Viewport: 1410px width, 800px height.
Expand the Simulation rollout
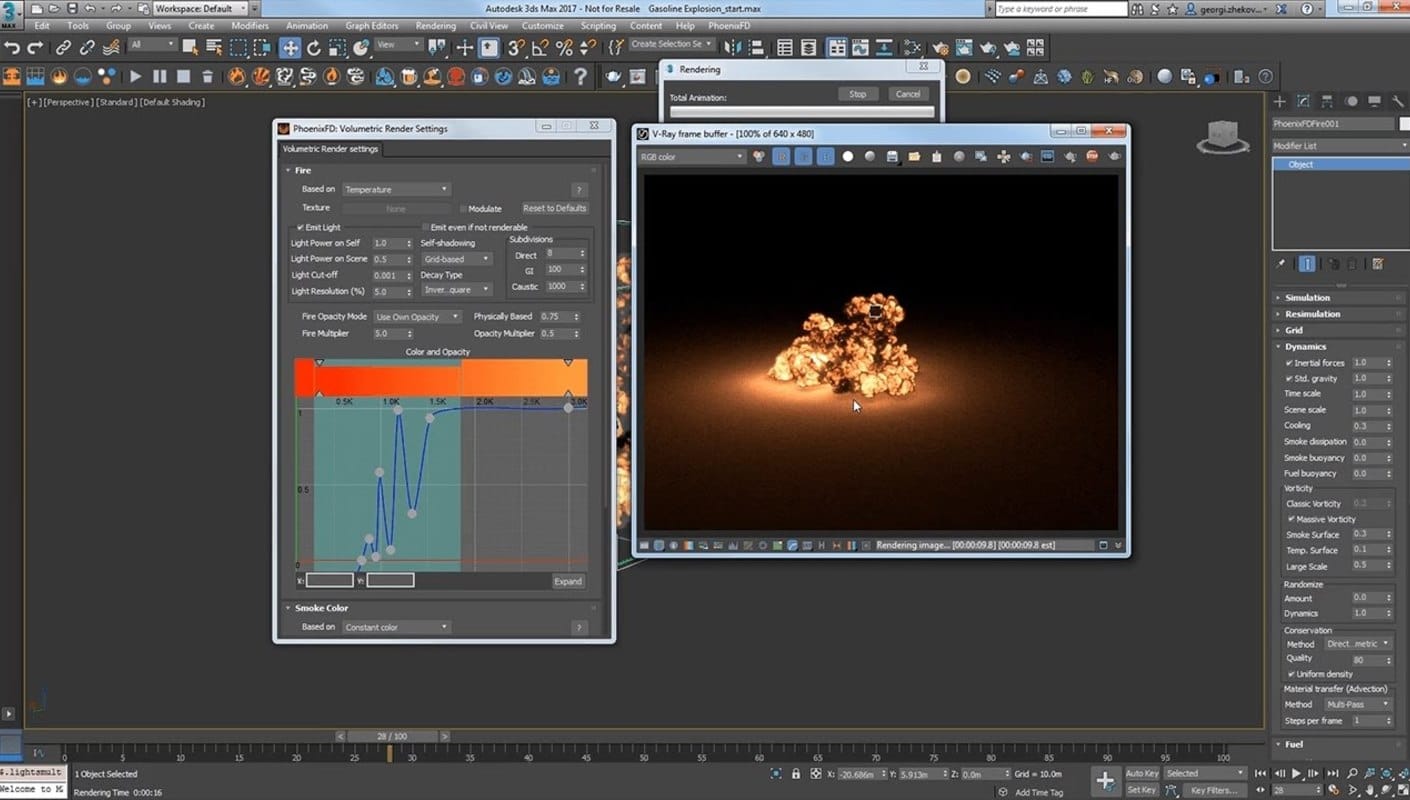[x=1307, y=298]
